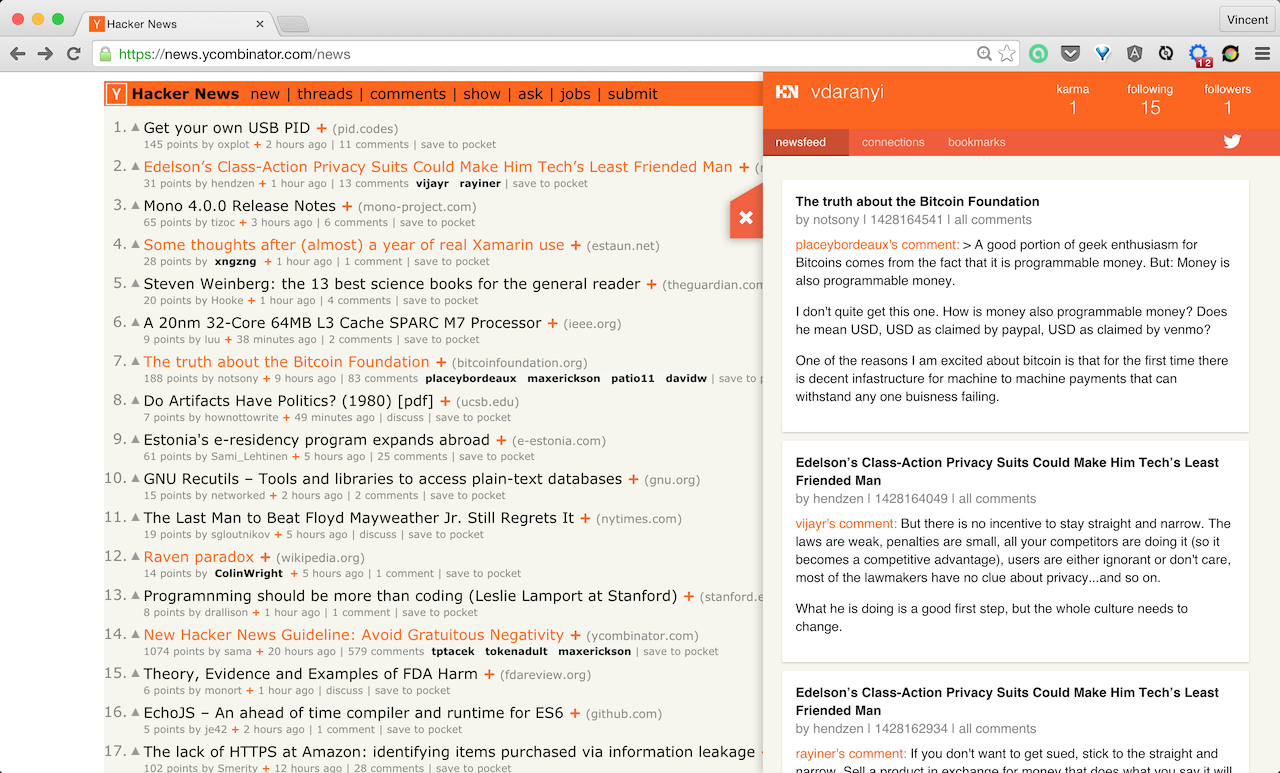The width and height of the screenshot is (1280, 773).
Task: Open 'jobs' in the HN header
Action: click(575, 94)
